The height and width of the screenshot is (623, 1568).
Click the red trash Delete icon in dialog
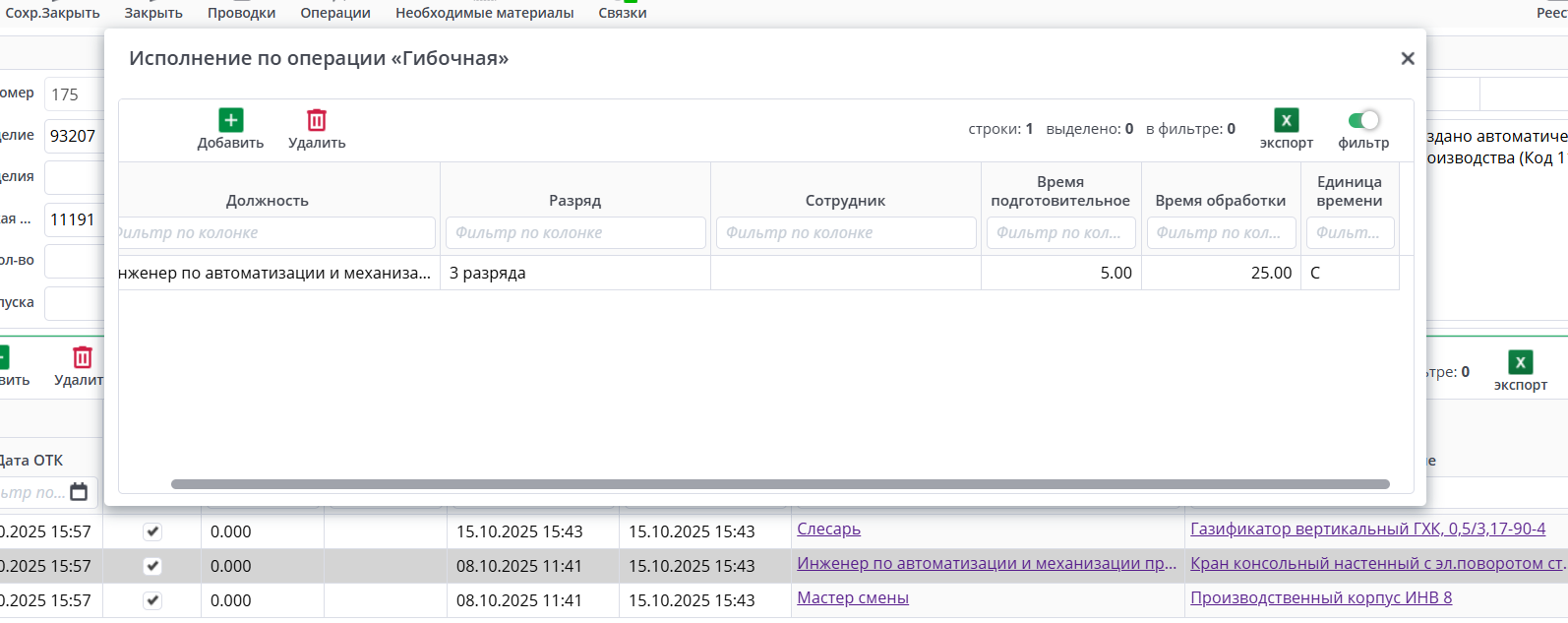click(x=317, y=120)
